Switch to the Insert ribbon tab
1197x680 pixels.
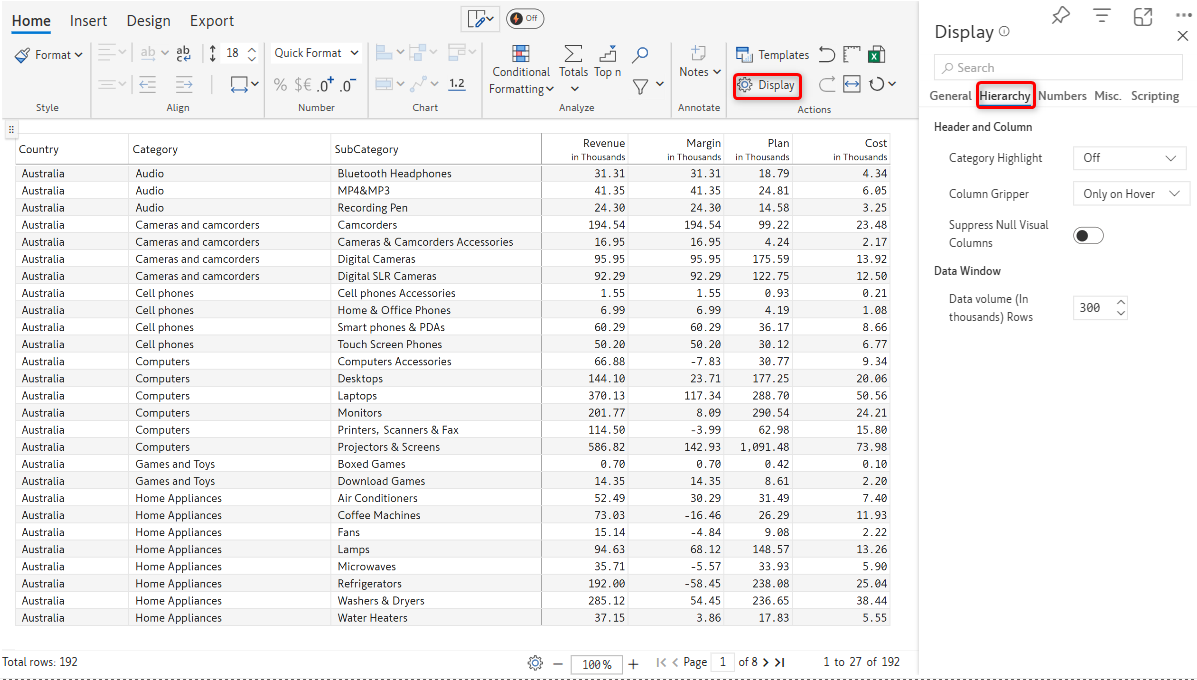pos(89,21)
